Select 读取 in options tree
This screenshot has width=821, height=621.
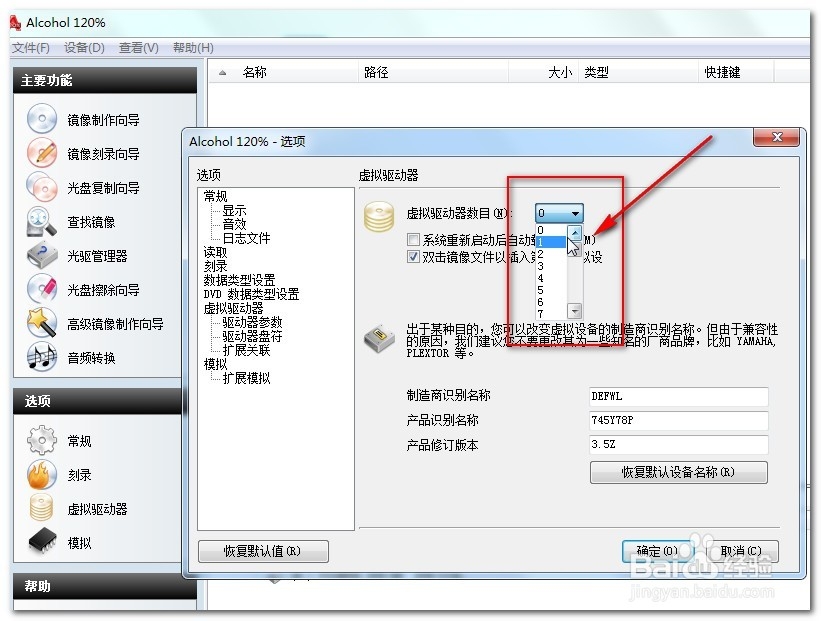[x=215, y=252]
